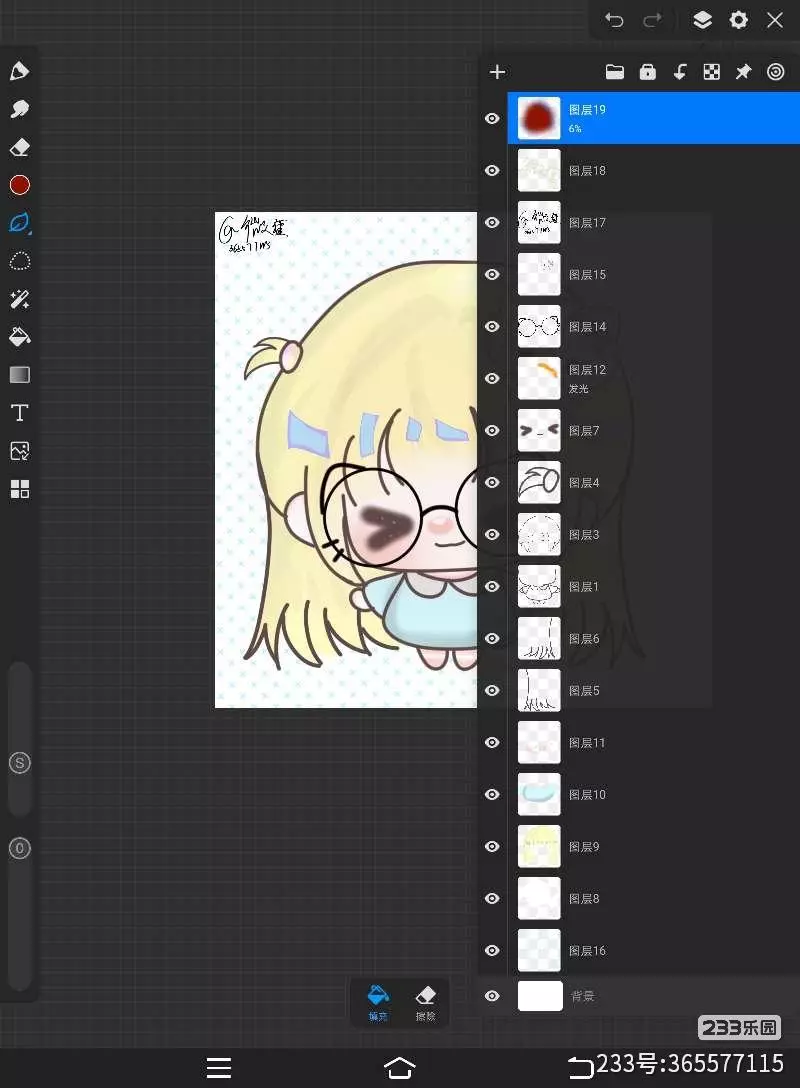Viewport: 800px width, 1088px height.
Task: Select the Pen brush tool
Action: pyautogui.click(x=19, y=71)
